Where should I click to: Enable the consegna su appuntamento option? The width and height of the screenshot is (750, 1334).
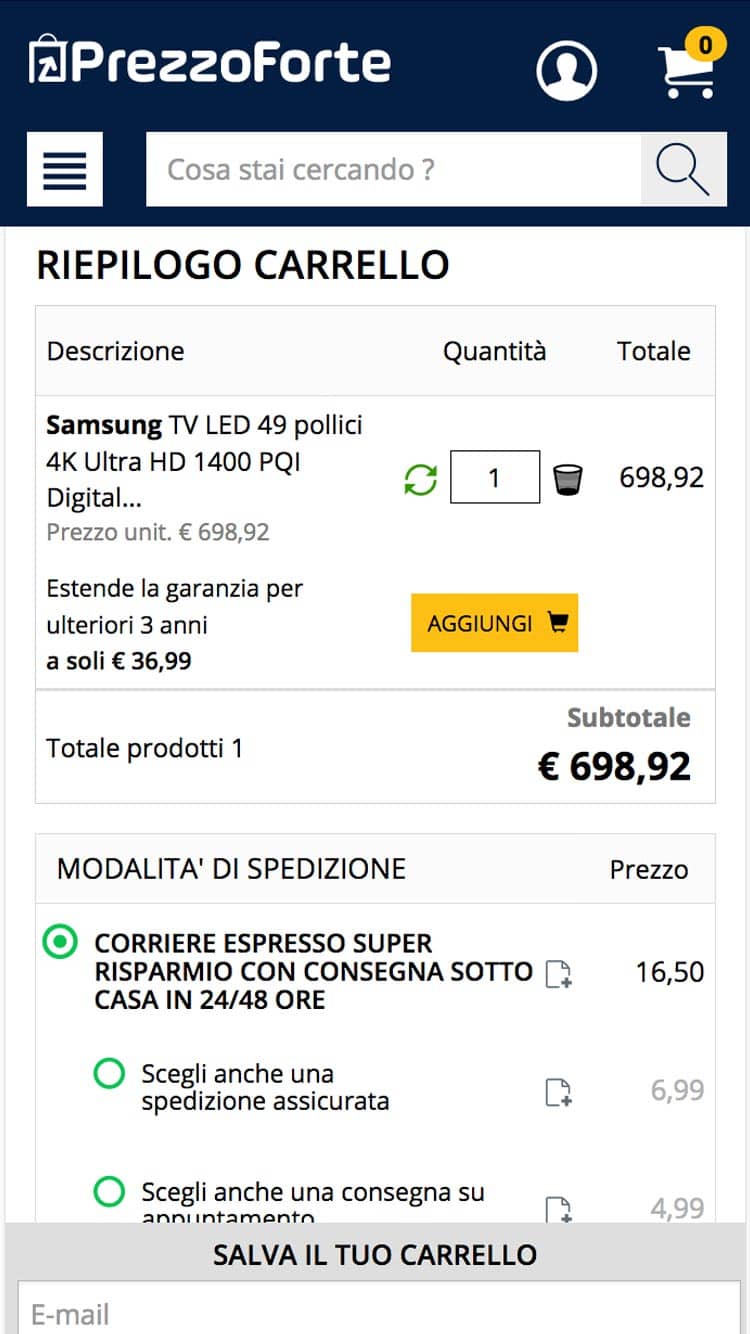(x=109, y=1192)
